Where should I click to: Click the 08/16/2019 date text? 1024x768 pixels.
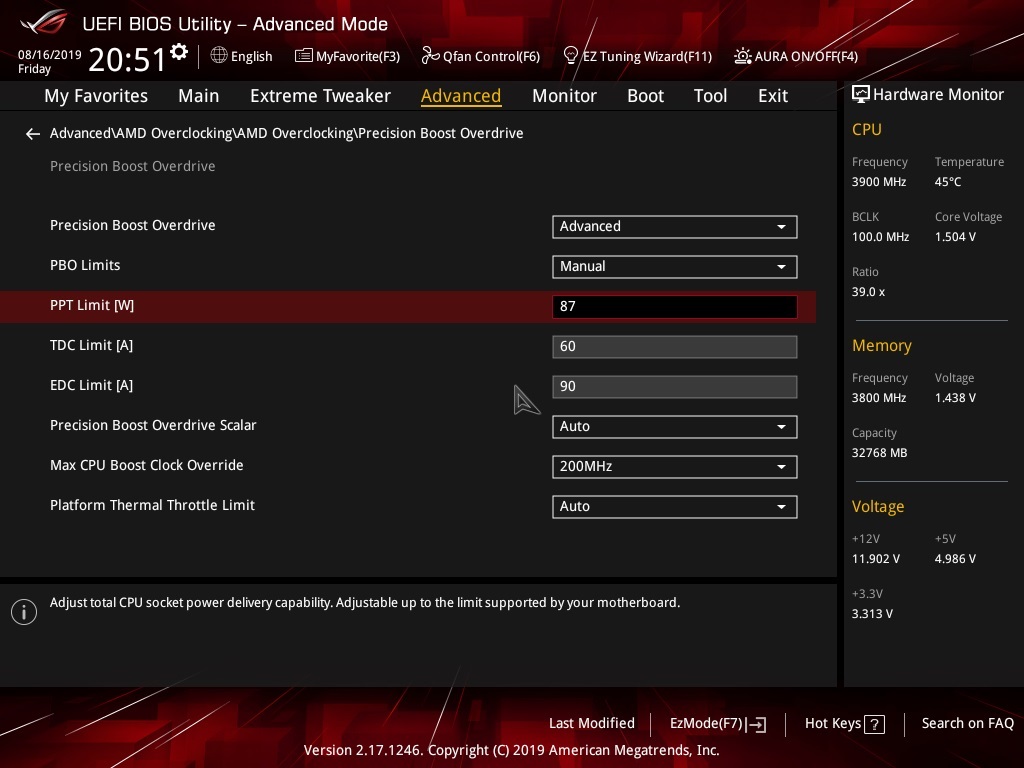point(50,55)
